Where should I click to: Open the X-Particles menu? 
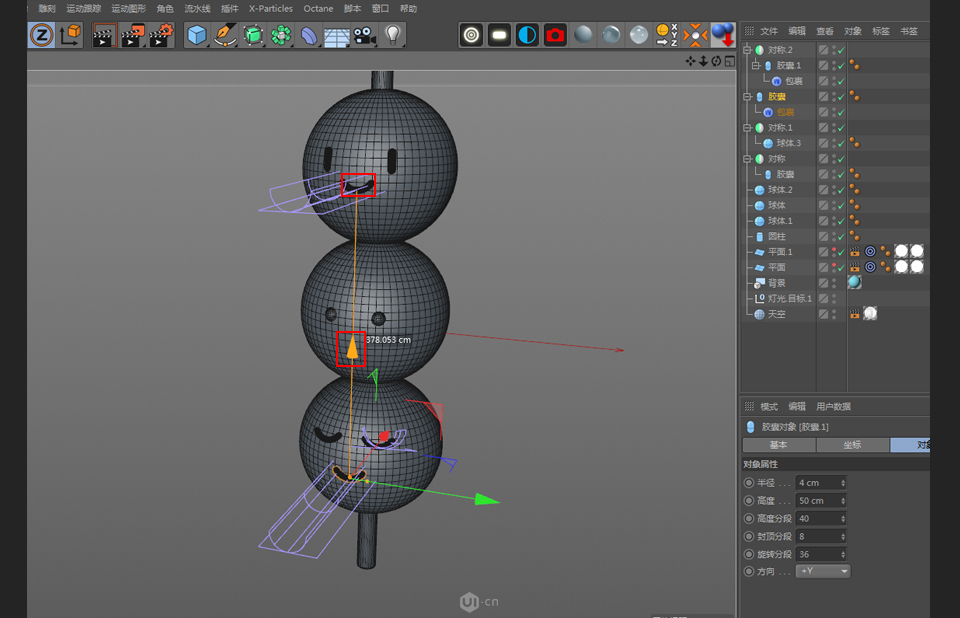[270, 8]
